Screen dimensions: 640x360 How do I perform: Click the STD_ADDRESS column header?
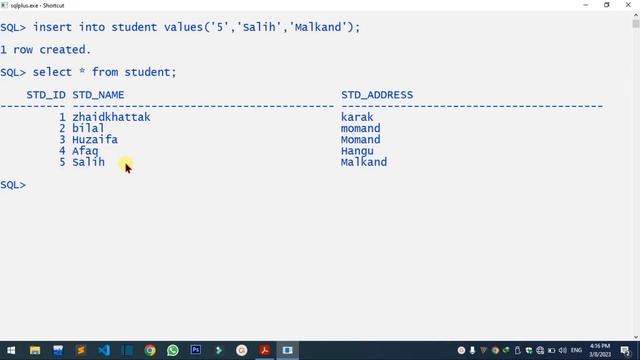click(x=377, y=95)
